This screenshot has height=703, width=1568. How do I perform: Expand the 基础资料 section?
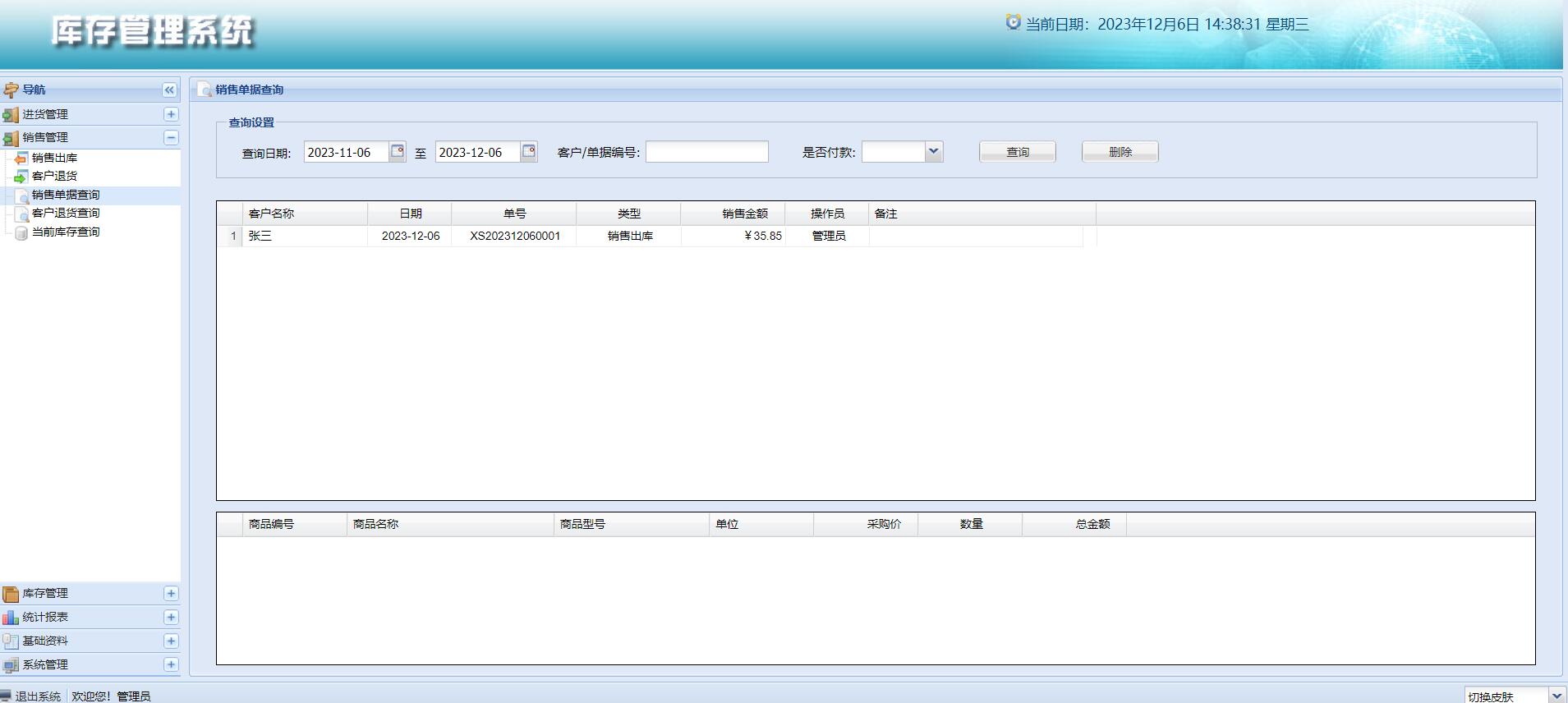click(171, 641)
